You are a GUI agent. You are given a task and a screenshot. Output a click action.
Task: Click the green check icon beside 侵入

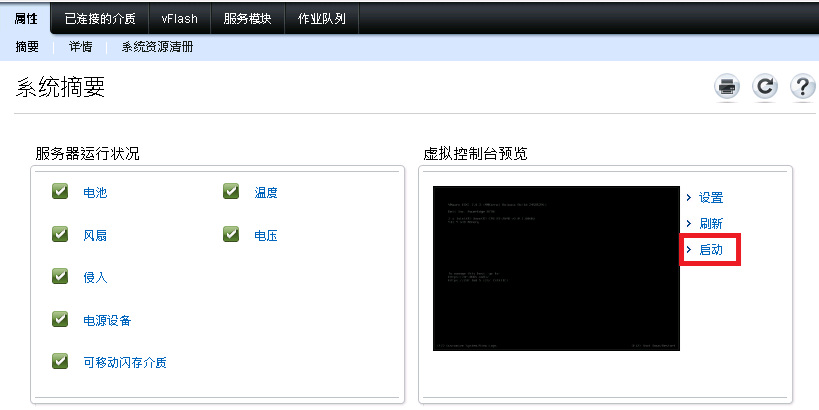pyautogui.click(x=60, y=277)
